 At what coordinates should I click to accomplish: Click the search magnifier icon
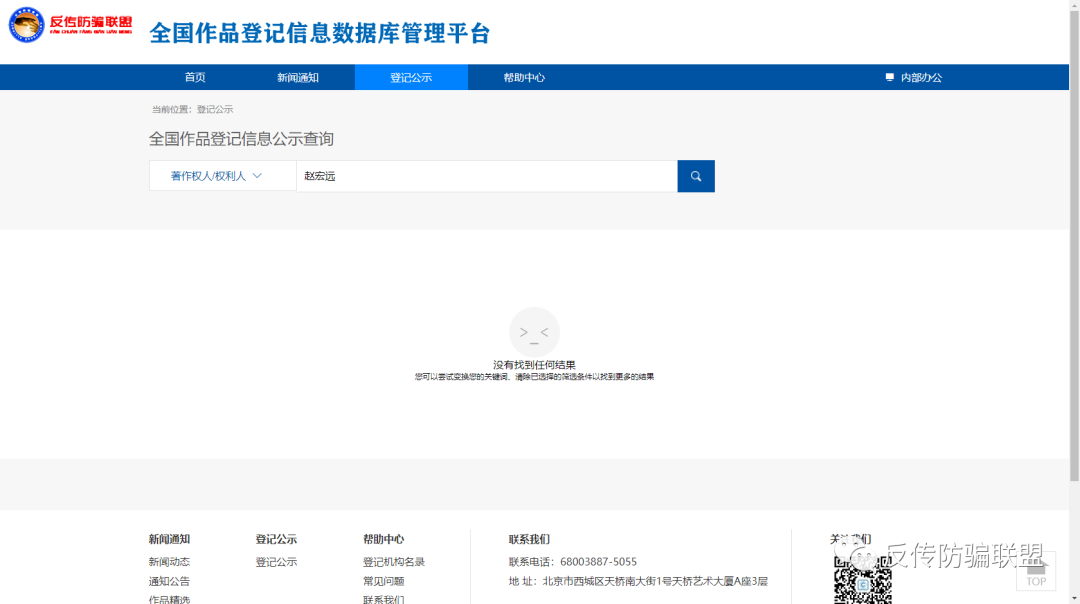[696, 176]
